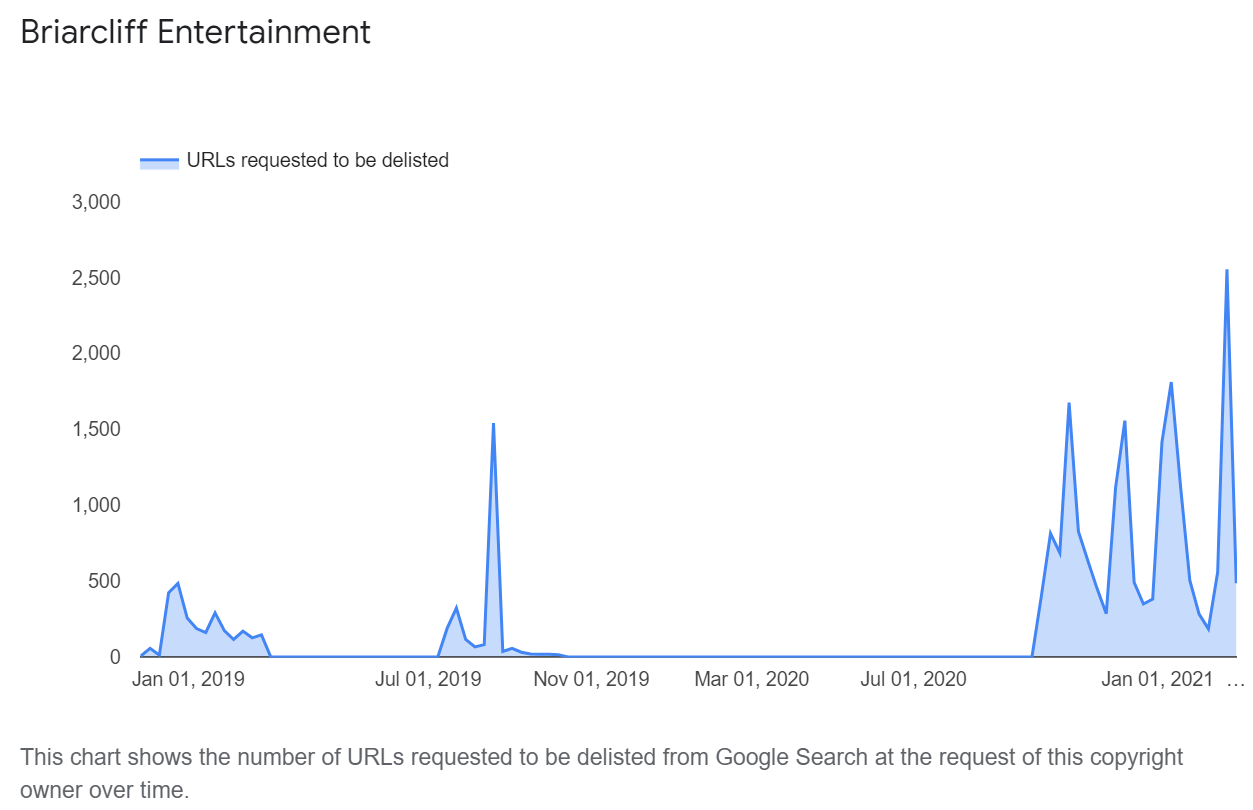Click the chart description text below

601,774
